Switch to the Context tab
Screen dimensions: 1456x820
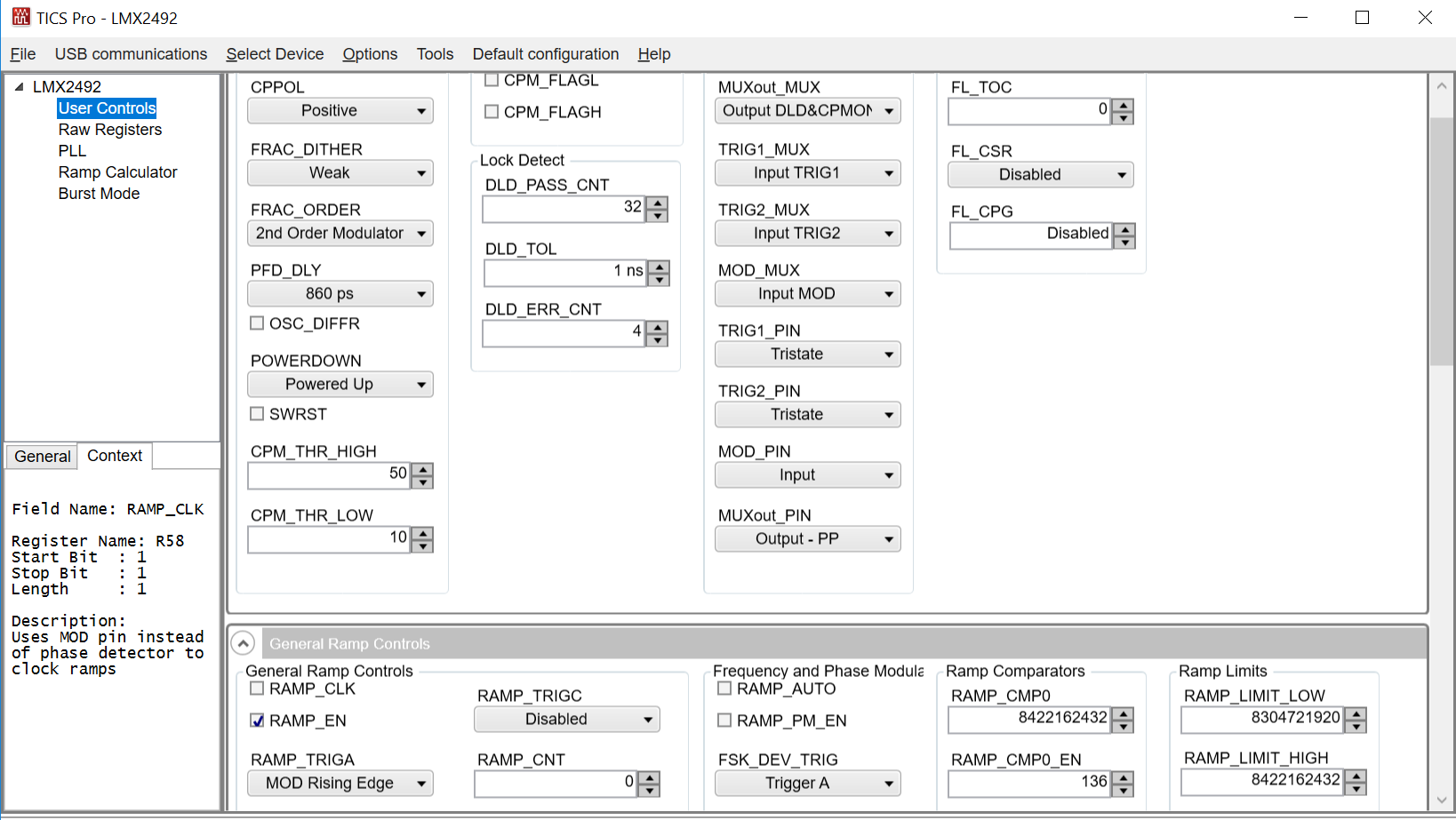coord(115,455)
